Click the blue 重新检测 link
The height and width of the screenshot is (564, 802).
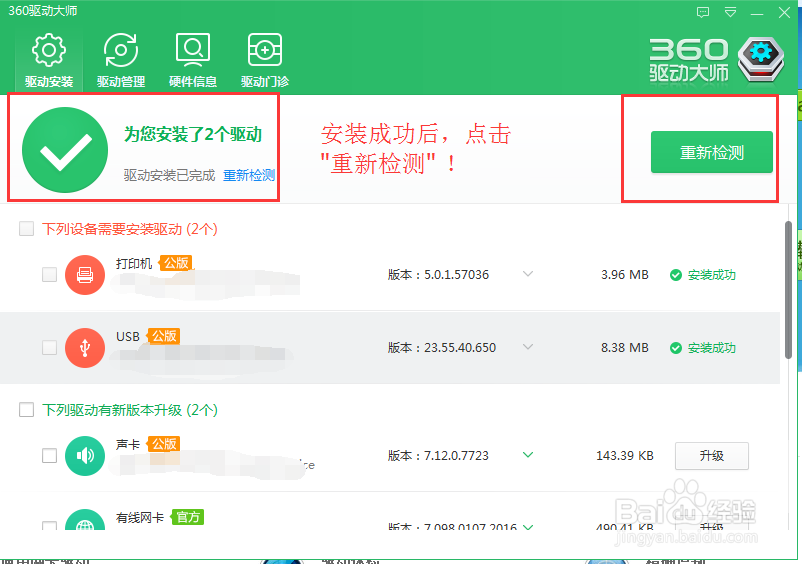[x=249, y=175]
